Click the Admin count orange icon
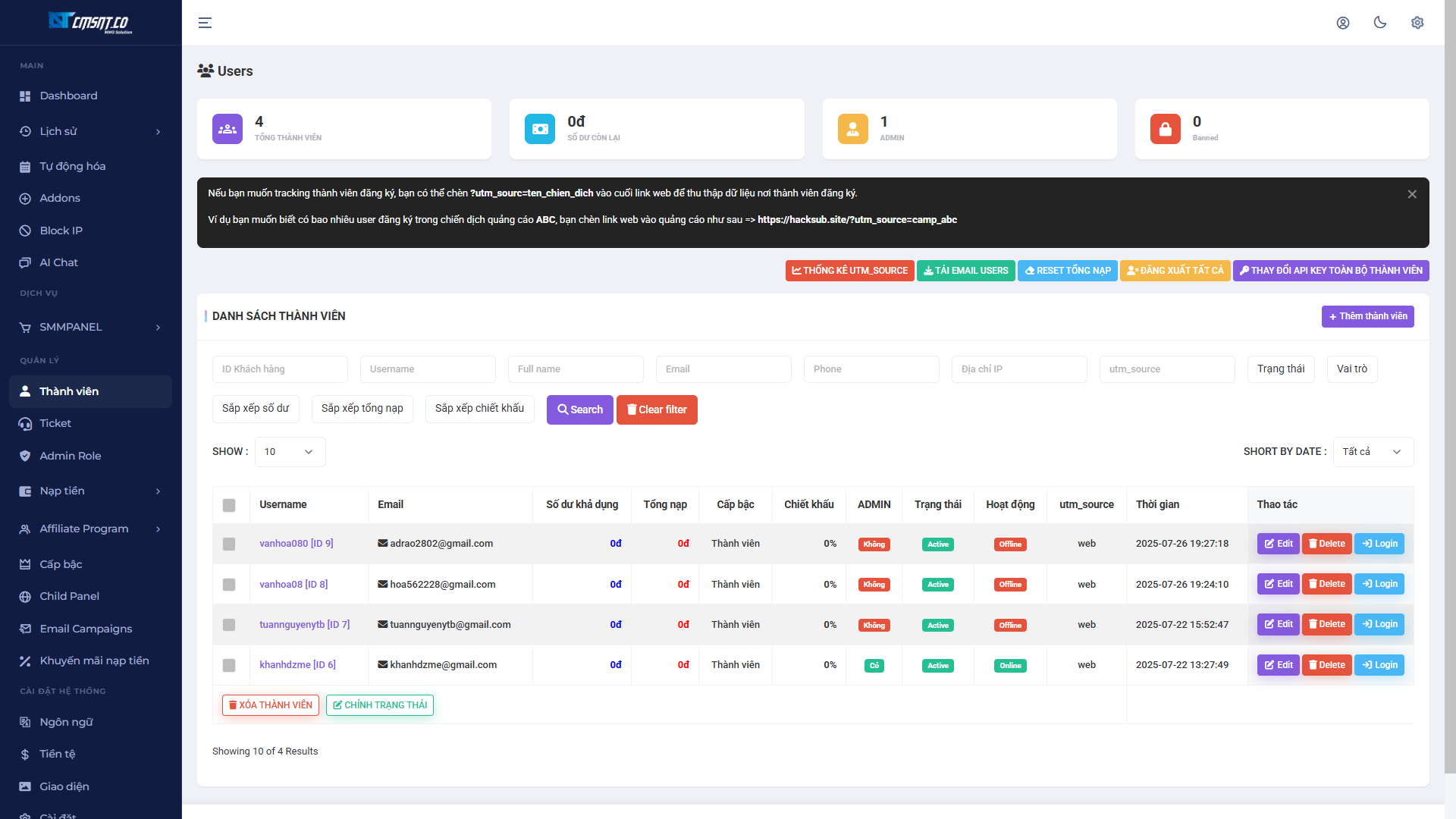The image size is (1456, 819). coord(853,129)
